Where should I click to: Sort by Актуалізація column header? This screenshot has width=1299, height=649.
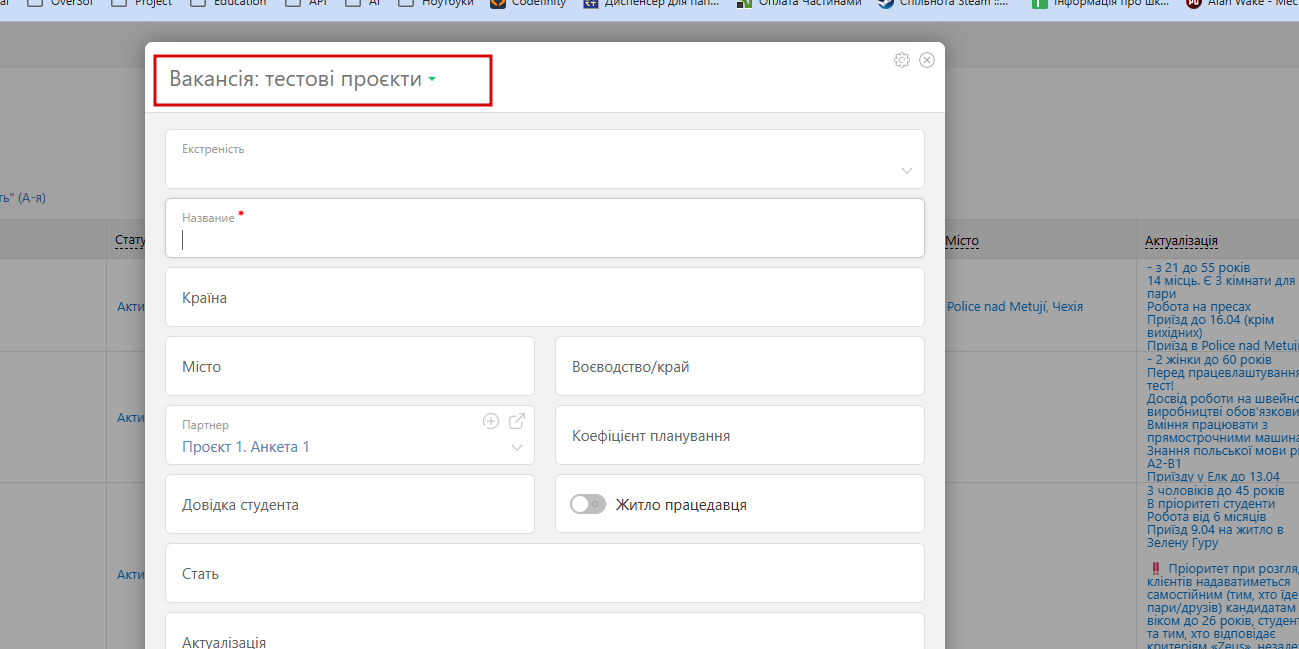1181,241
